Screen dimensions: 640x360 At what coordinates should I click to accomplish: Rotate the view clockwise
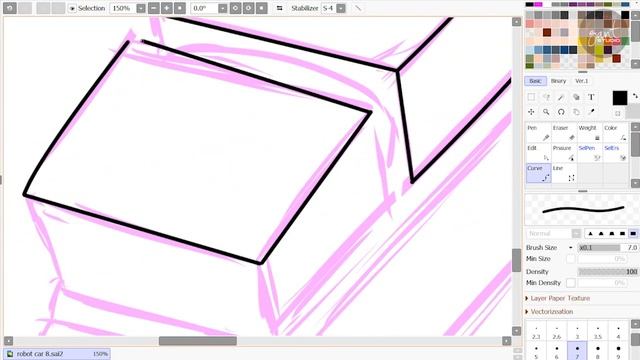(249, 8)
